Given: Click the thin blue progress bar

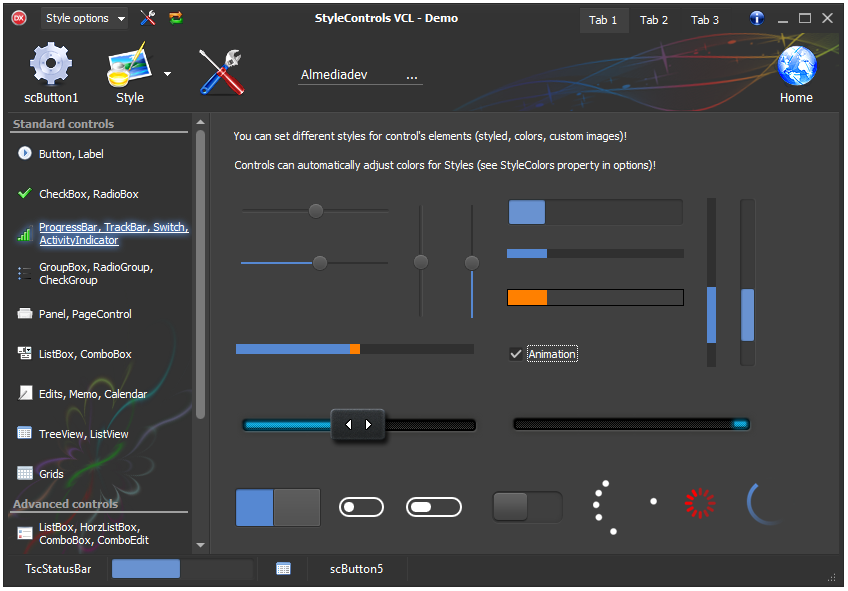Looking at the screenshot, I should tap(595, 254).
